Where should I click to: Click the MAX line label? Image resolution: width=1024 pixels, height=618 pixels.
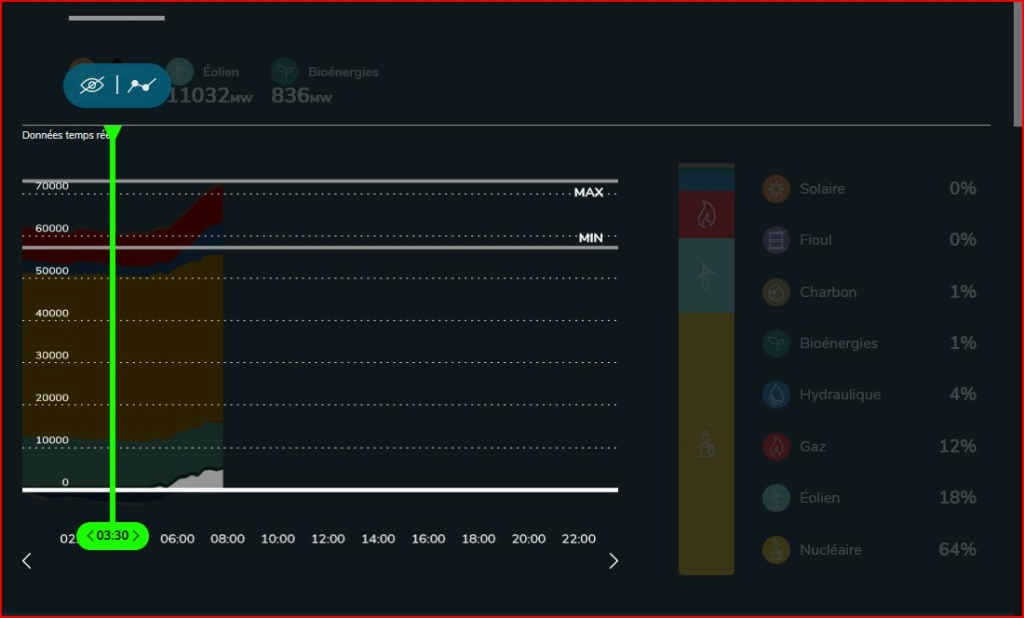[x=588, y=193]
